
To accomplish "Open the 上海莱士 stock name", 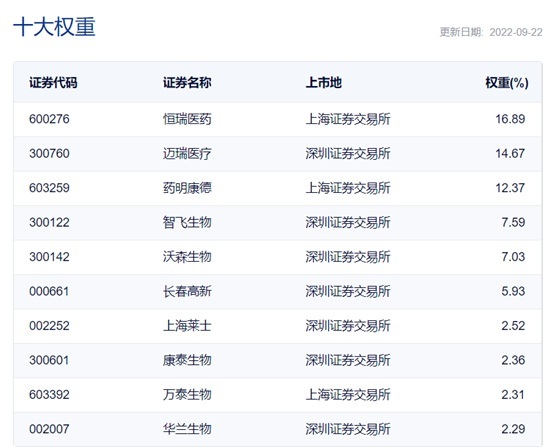I will pyautogui.click(x=187, y=326).
